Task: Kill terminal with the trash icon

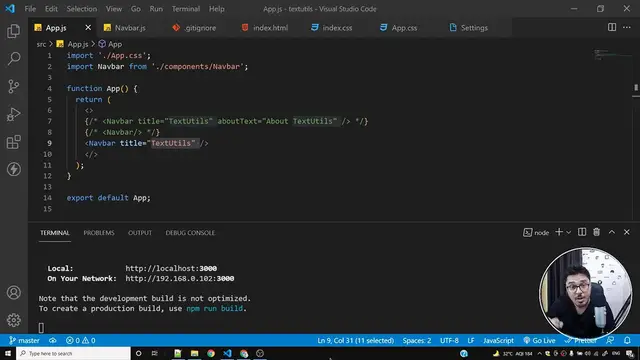Action: point(596,232)
